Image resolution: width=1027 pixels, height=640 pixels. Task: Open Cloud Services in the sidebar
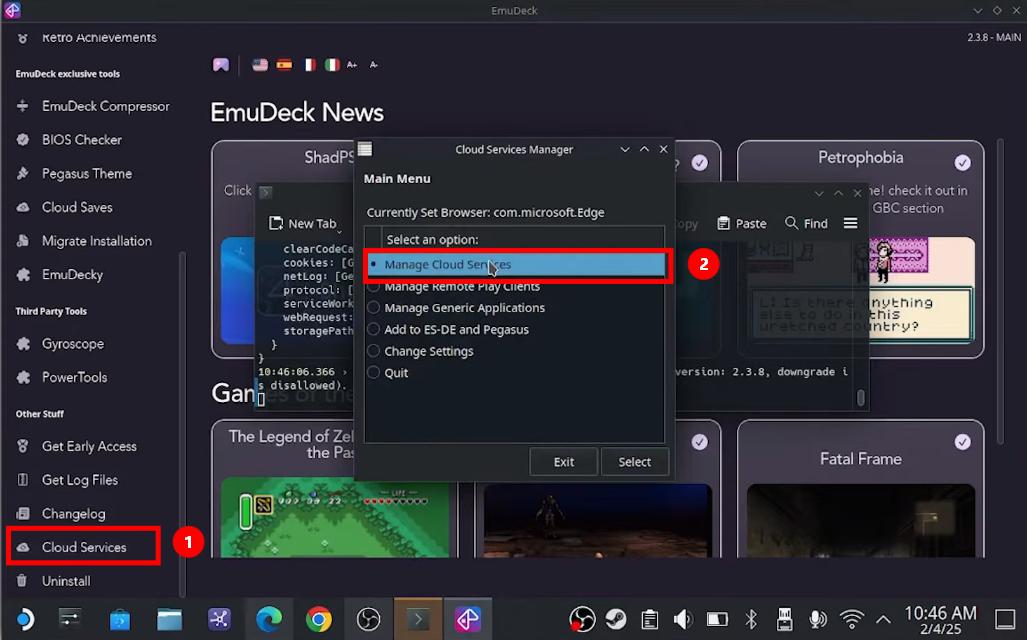point(83,546)
